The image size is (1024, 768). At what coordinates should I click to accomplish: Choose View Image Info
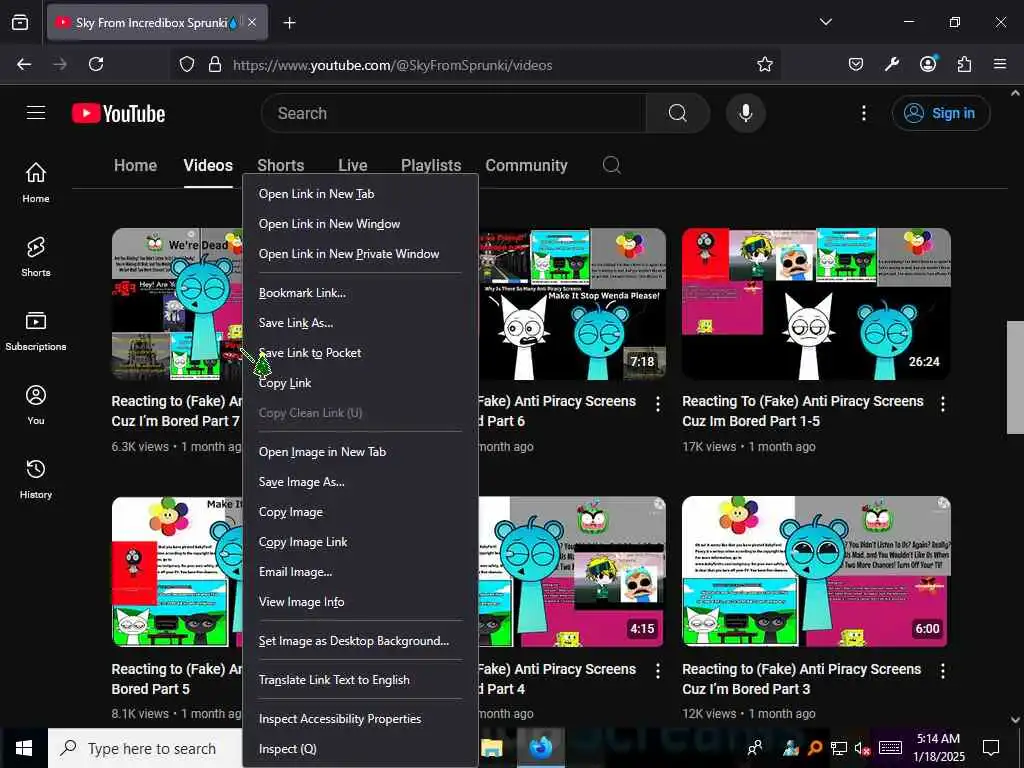pos(360,602)
